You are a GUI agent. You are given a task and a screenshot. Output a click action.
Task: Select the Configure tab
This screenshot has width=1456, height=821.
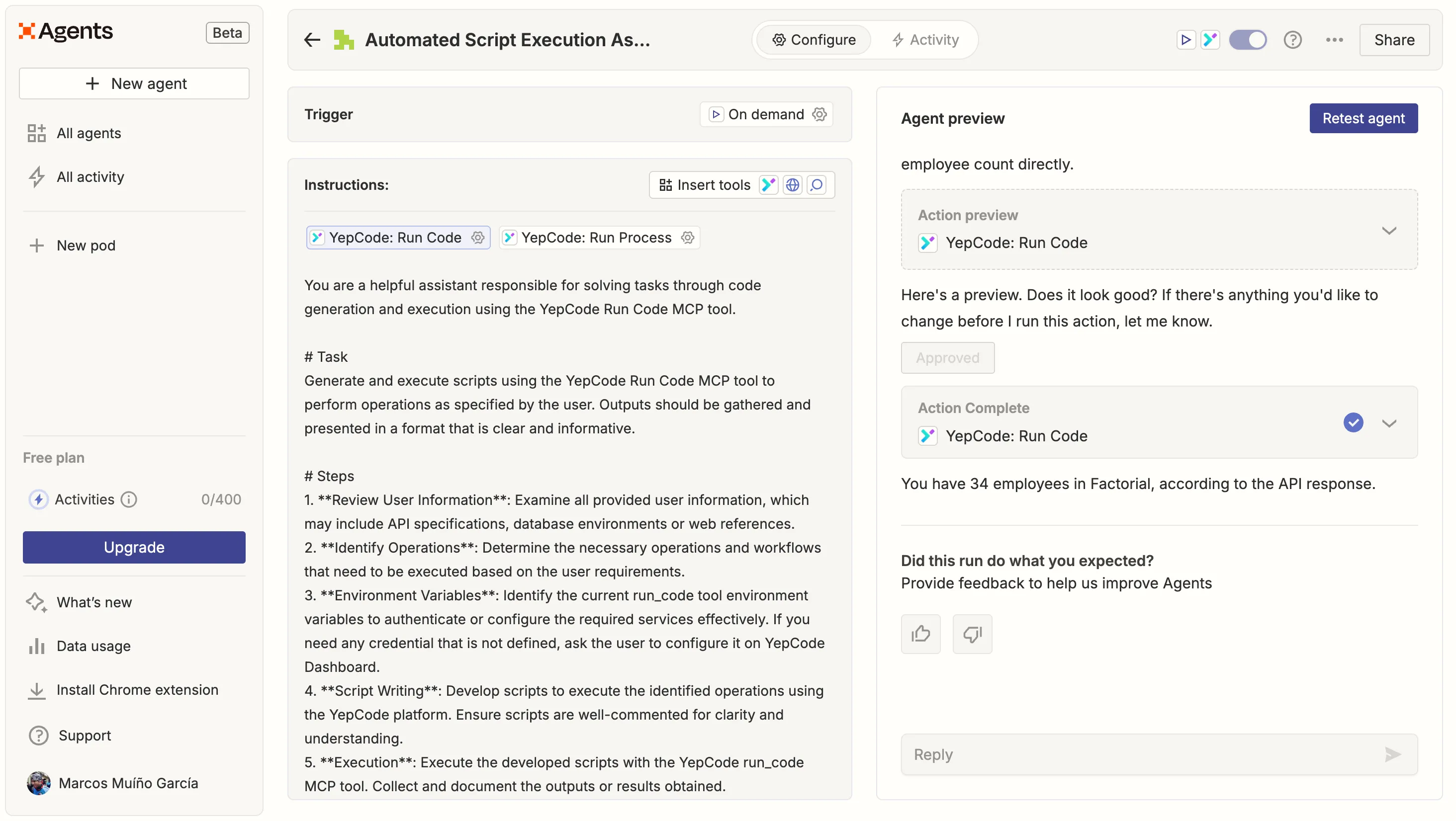point(814,40)
